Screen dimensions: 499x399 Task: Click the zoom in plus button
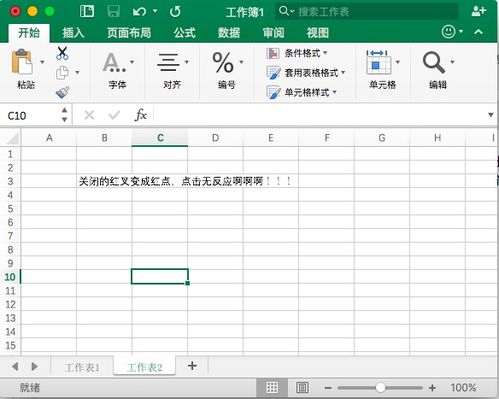pos(432,388)
